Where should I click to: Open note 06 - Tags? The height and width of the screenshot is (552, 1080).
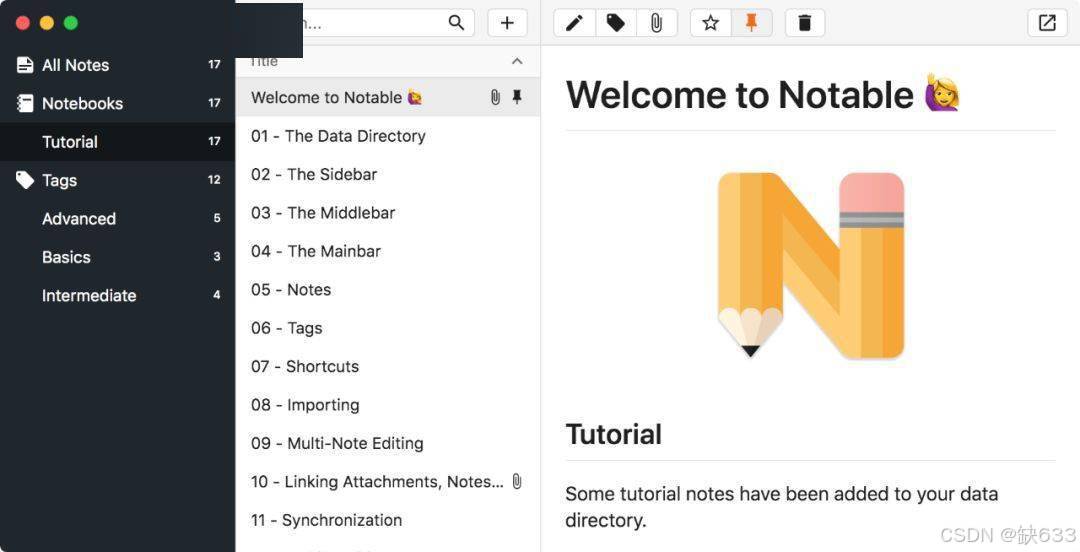388,328
